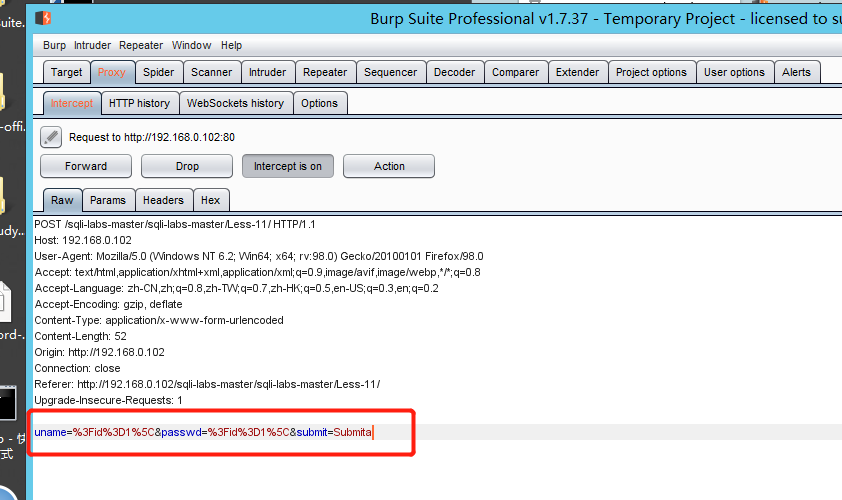The width and height of the screenshot is (842, 500).
Task: Click the Accept-Encoding: gzip, deflate line
Action: [x=108, y=305]
